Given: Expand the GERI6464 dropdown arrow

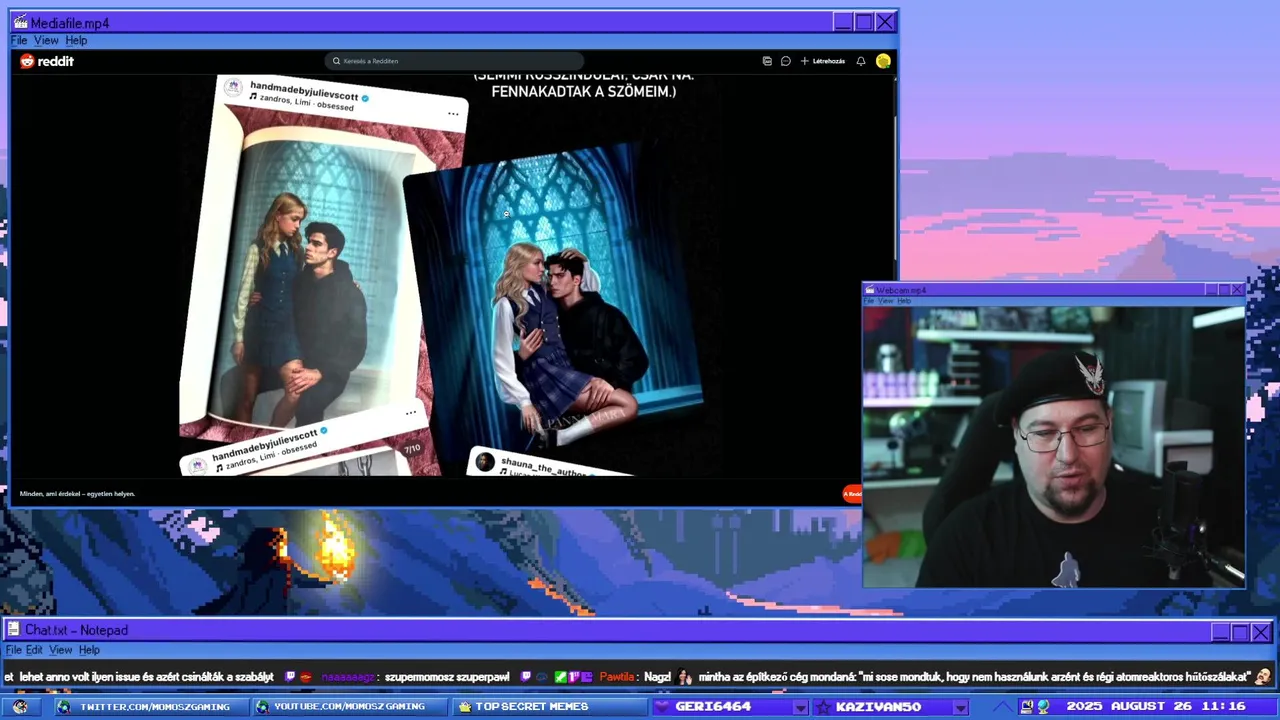Looking at the screenshot, I should click(800, 707).
